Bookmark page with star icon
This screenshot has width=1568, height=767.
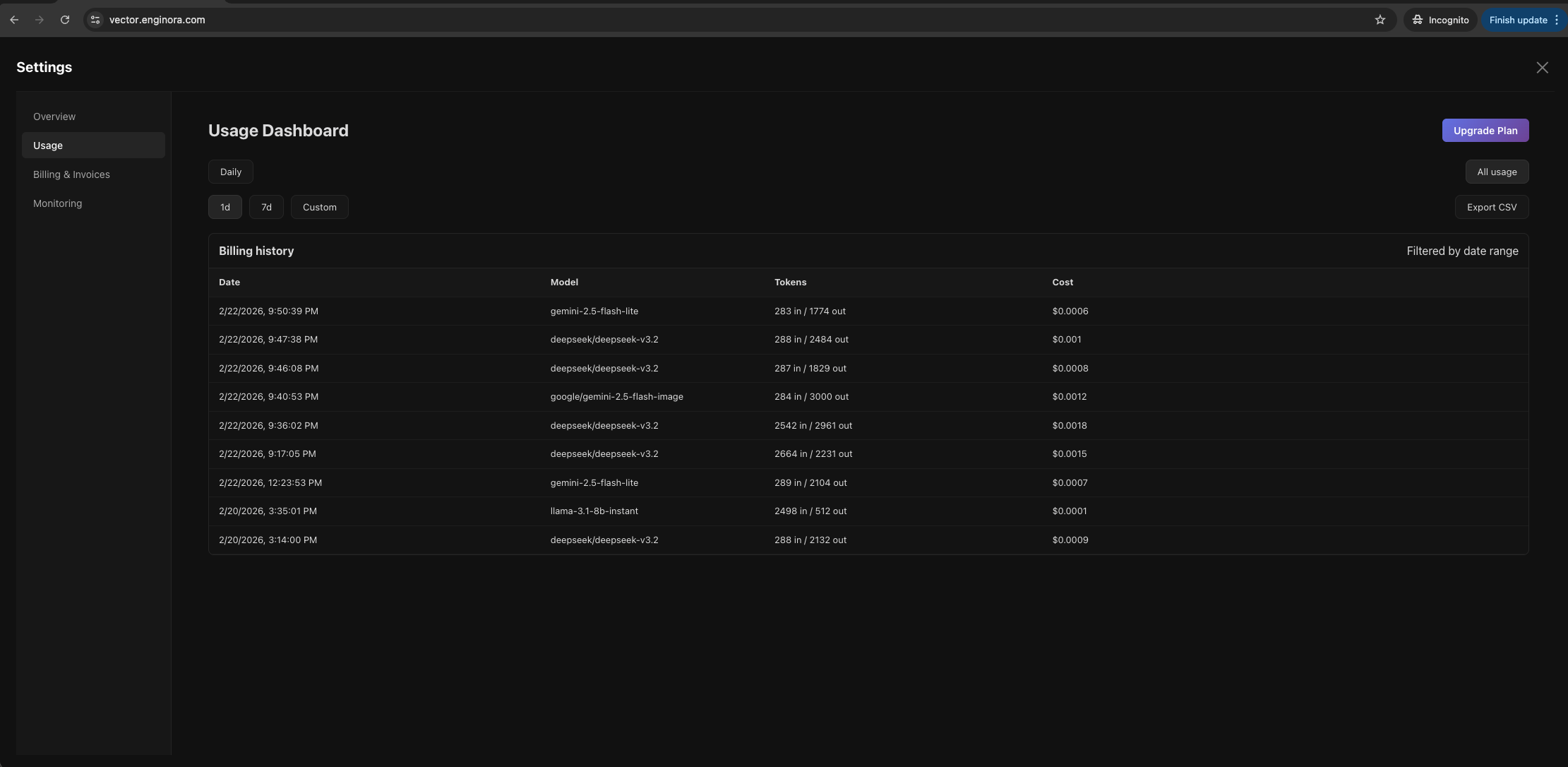coord(1380,20)
